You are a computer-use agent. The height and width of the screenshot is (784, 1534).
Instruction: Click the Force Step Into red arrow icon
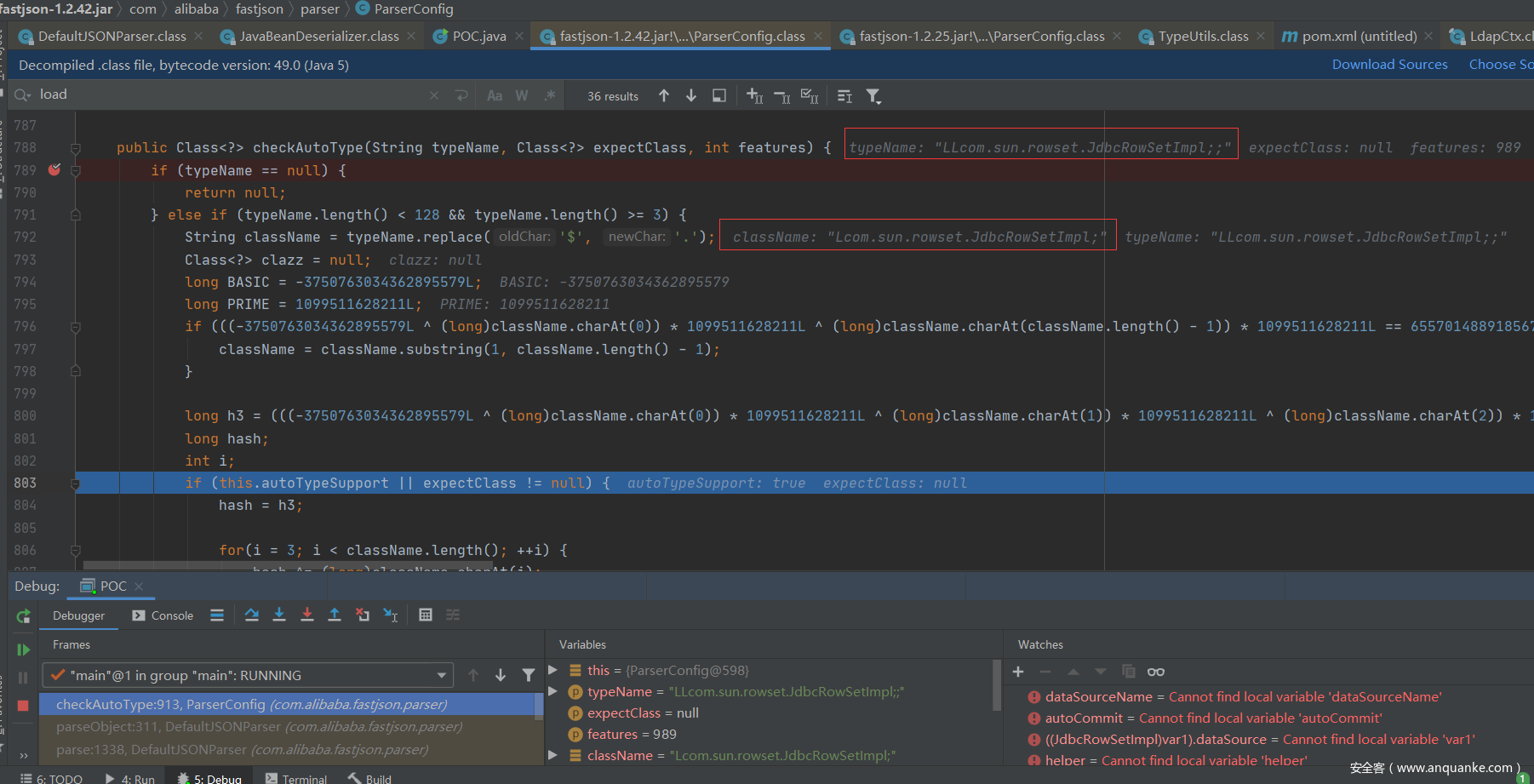307,615
